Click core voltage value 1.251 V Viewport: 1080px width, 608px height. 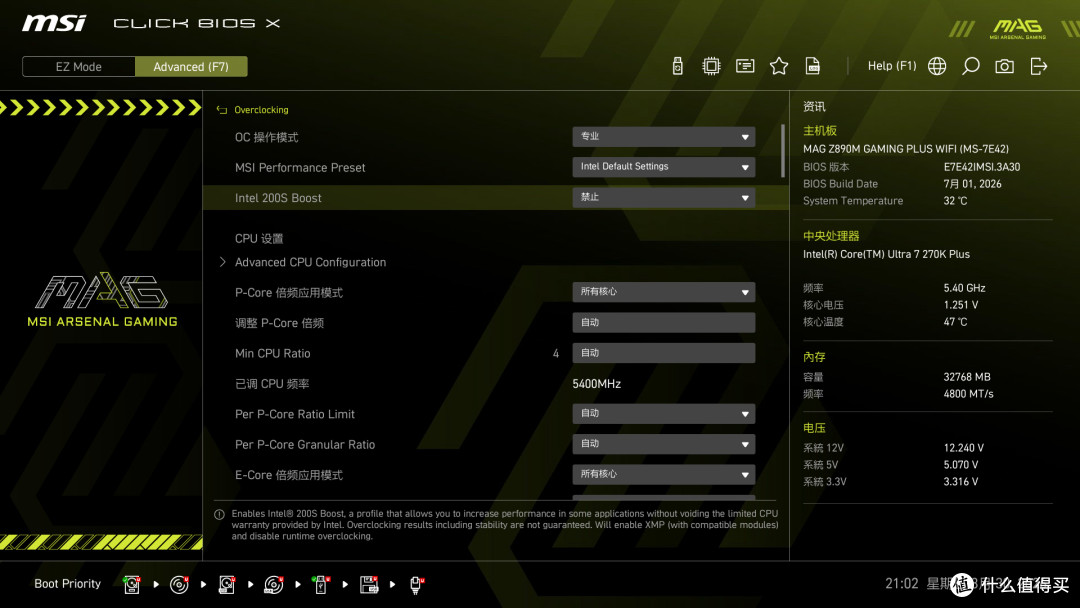tap(961, 305)
